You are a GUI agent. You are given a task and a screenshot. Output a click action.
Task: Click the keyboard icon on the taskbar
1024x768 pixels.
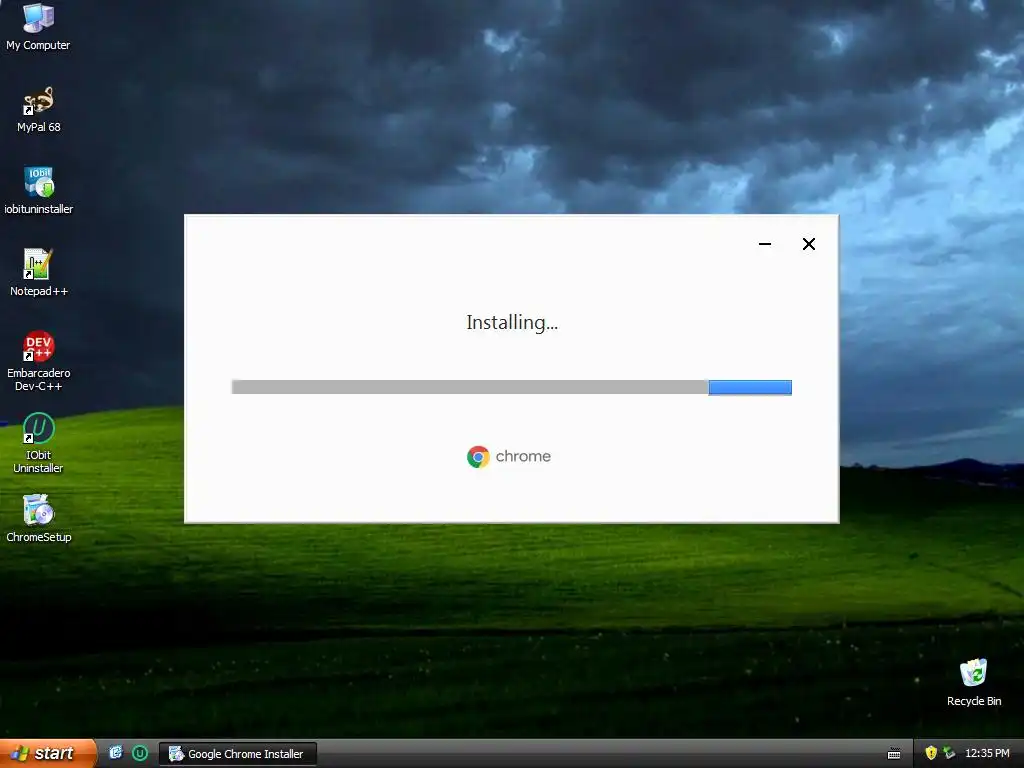[894, 754]
